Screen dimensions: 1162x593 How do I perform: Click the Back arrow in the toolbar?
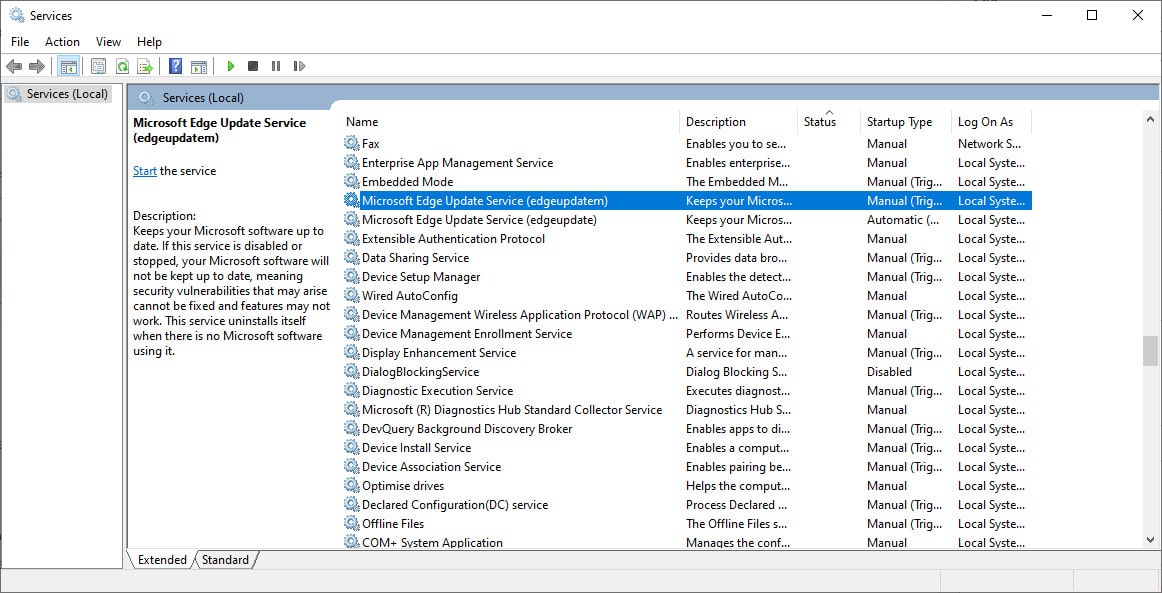14,67
